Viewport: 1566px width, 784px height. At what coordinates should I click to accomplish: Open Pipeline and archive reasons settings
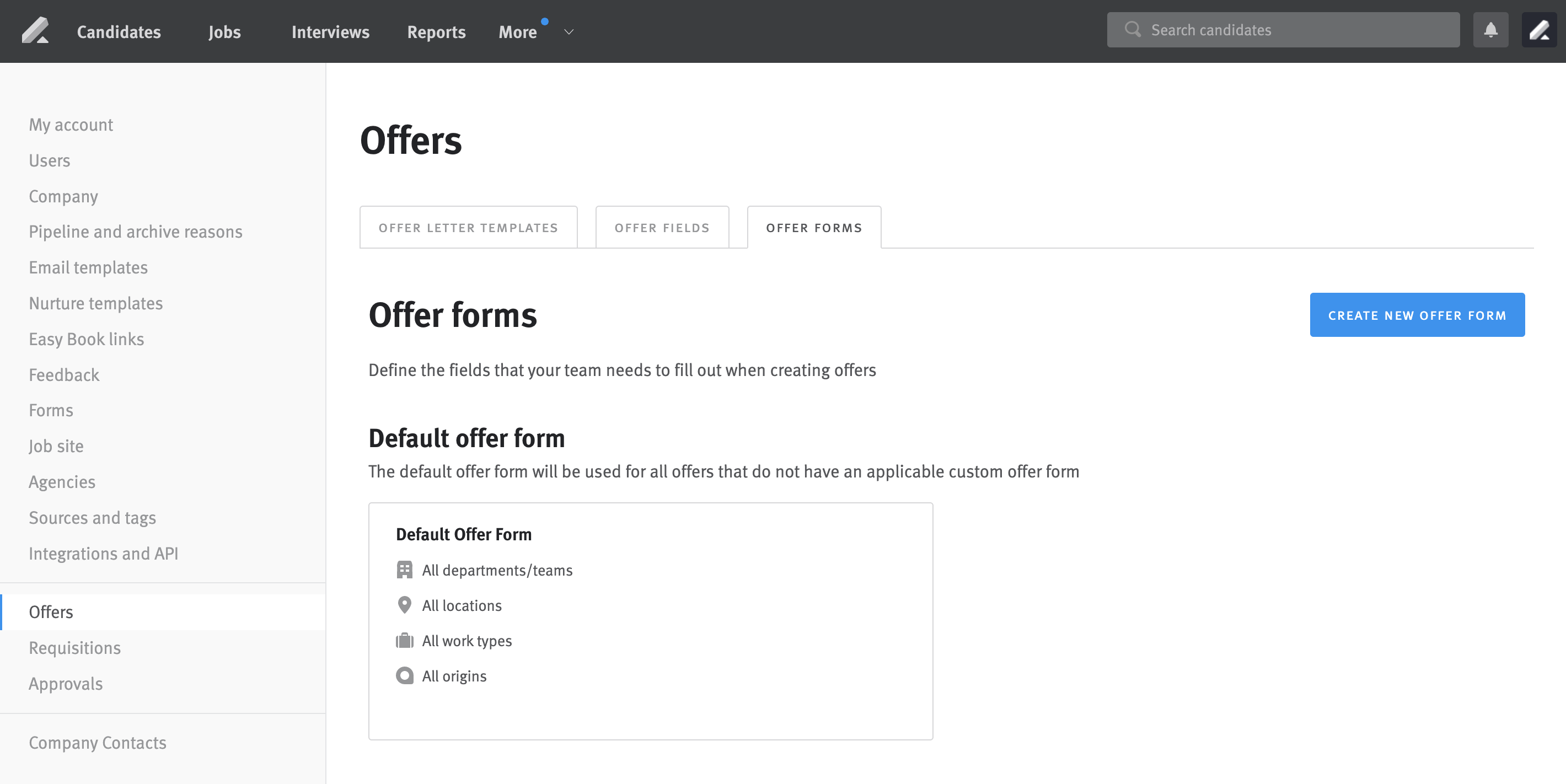click(136, 232)
